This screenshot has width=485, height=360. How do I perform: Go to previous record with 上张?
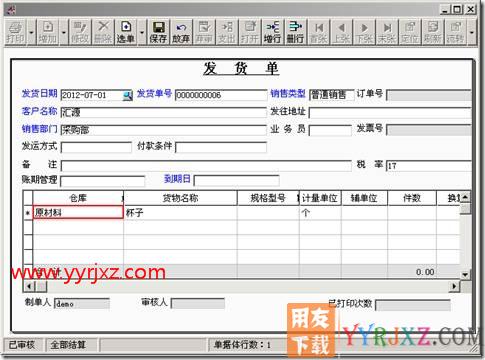tap(341, 32)
